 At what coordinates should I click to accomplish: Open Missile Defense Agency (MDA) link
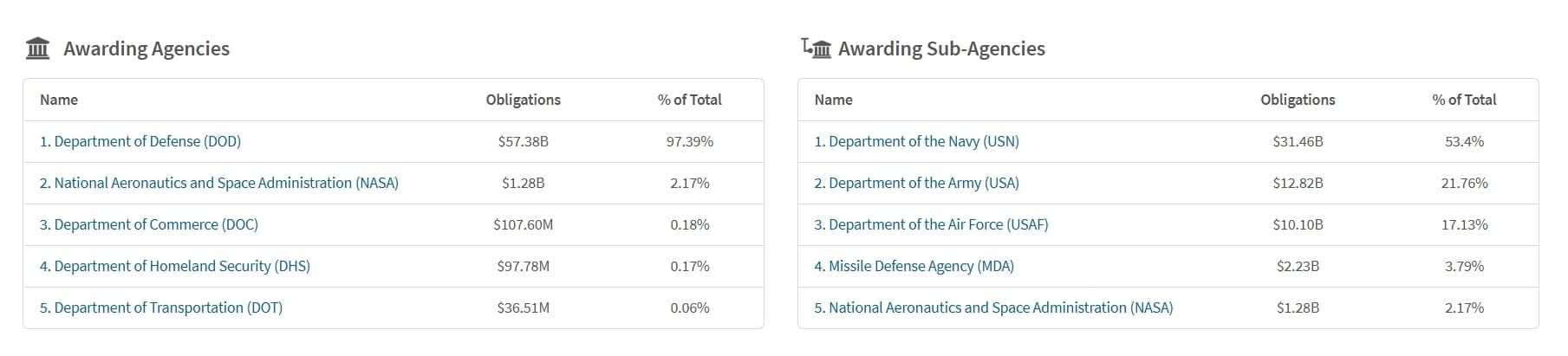[x=914, y=266]
